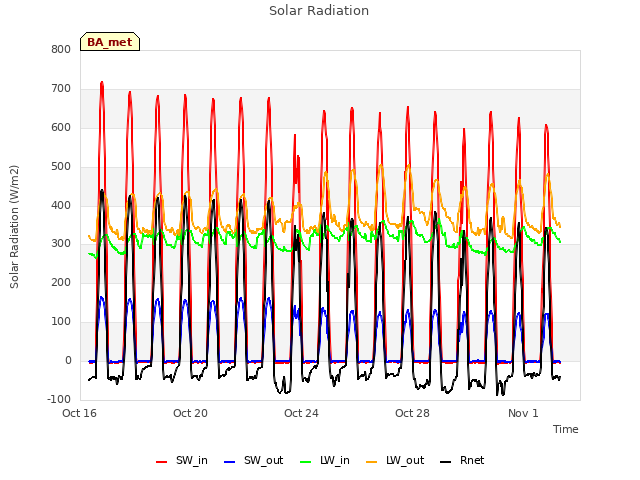Click the blue SW_out legend color marker
The width and height of the screenshot is (640, 480).
(x=230, y=462)
